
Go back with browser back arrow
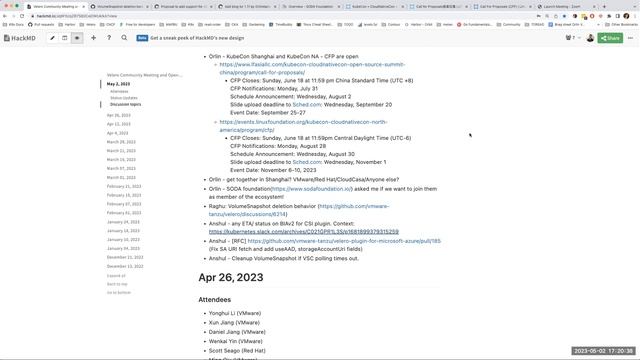[5, 16]
